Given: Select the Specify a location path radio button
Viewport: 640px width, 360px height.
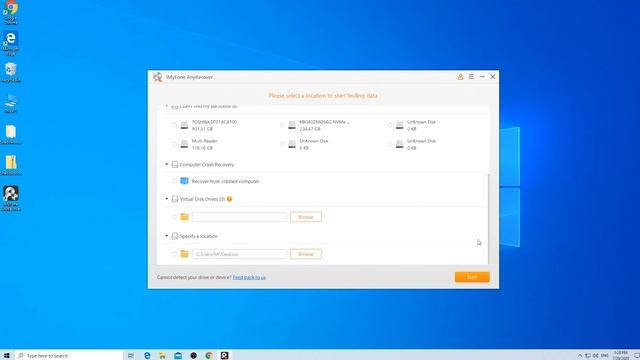Looking at the screenshot, I should point(174,254).
